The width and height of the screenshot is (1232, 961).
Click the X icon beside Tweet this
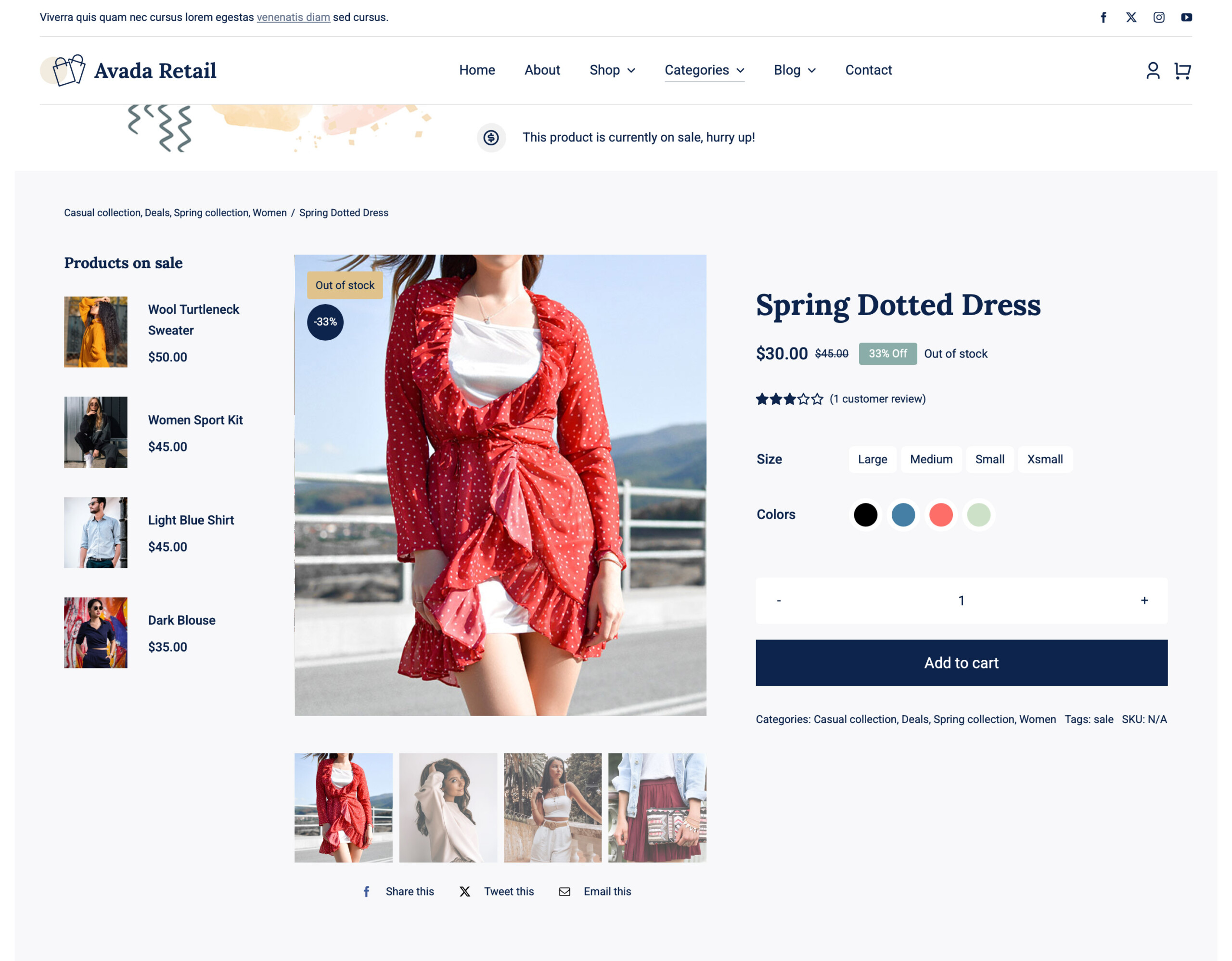click(x=464, y=891)
